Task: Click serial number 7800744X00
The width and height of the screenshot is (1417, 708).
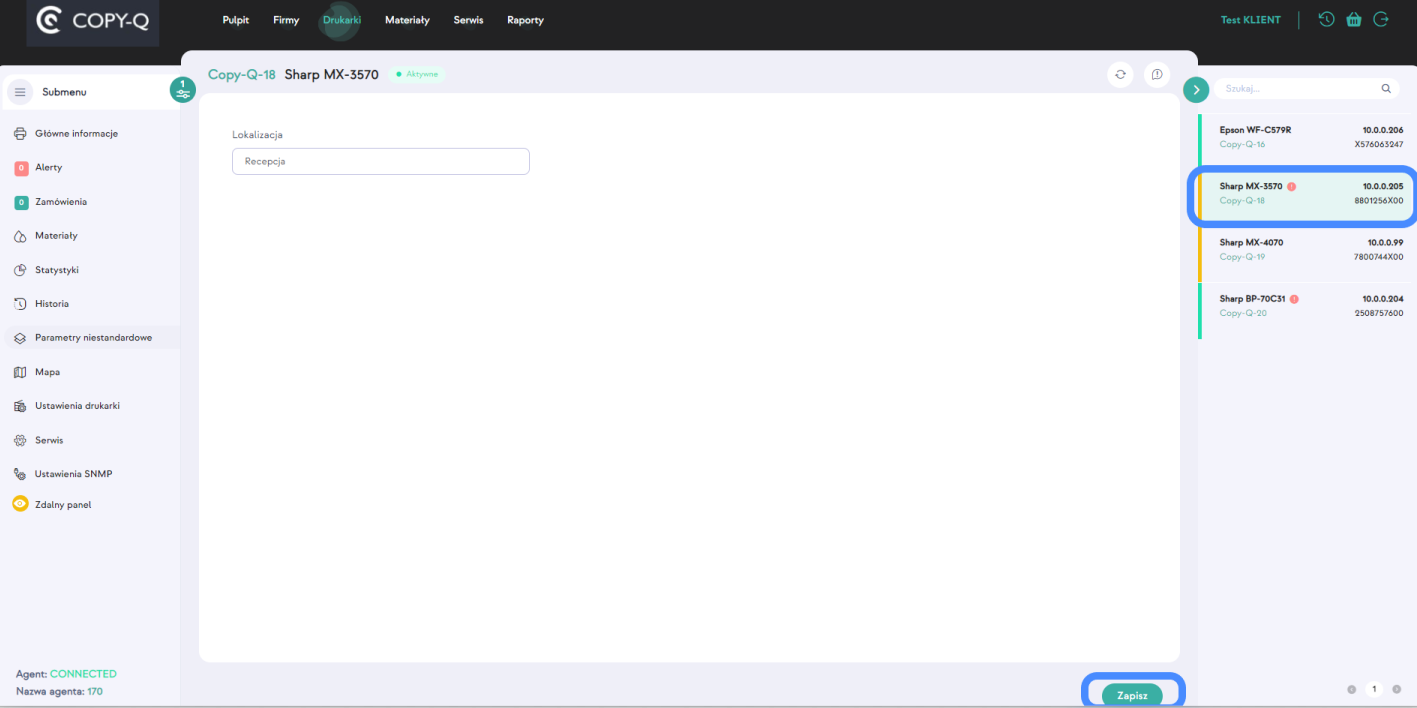Action: pos(1379,257)
